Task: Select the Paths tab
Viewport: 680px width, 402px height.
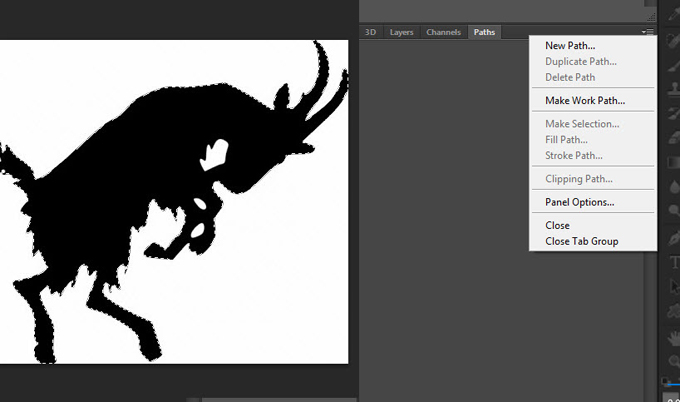Action: pyautogui.click(x=484, y=32)
